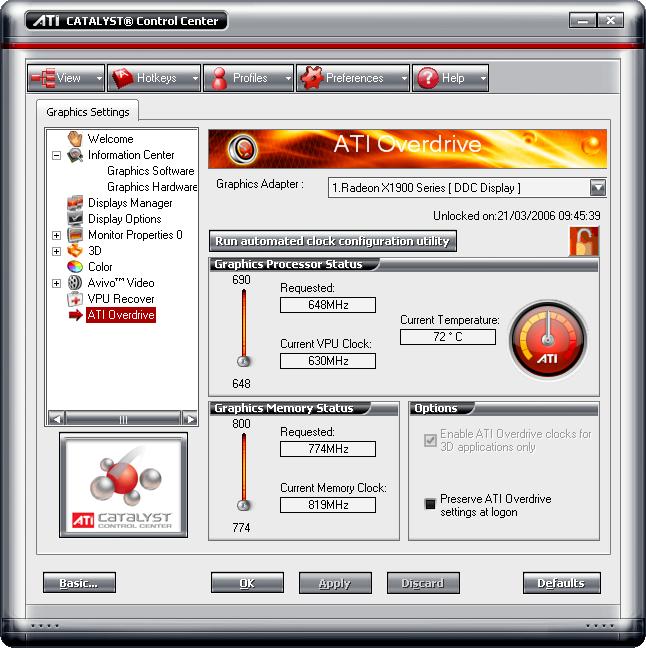
Task: Open the Hotkeys dropdown arrow
Action: click(x=195, y=78)
